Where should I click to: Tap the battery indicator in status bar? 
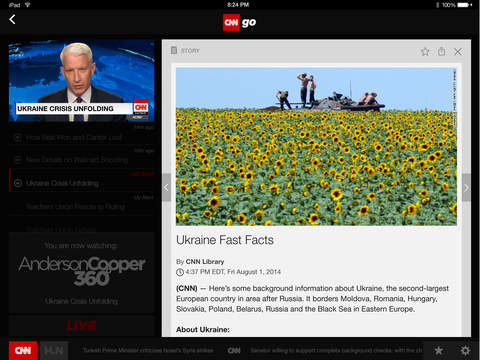point(465,5)
